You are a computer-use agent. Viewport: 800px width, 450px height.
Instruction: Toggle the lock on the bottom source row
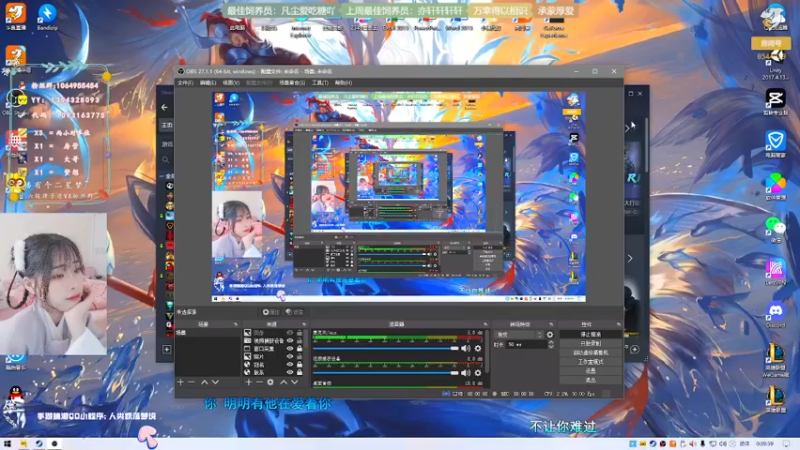[x=299, y=372]
